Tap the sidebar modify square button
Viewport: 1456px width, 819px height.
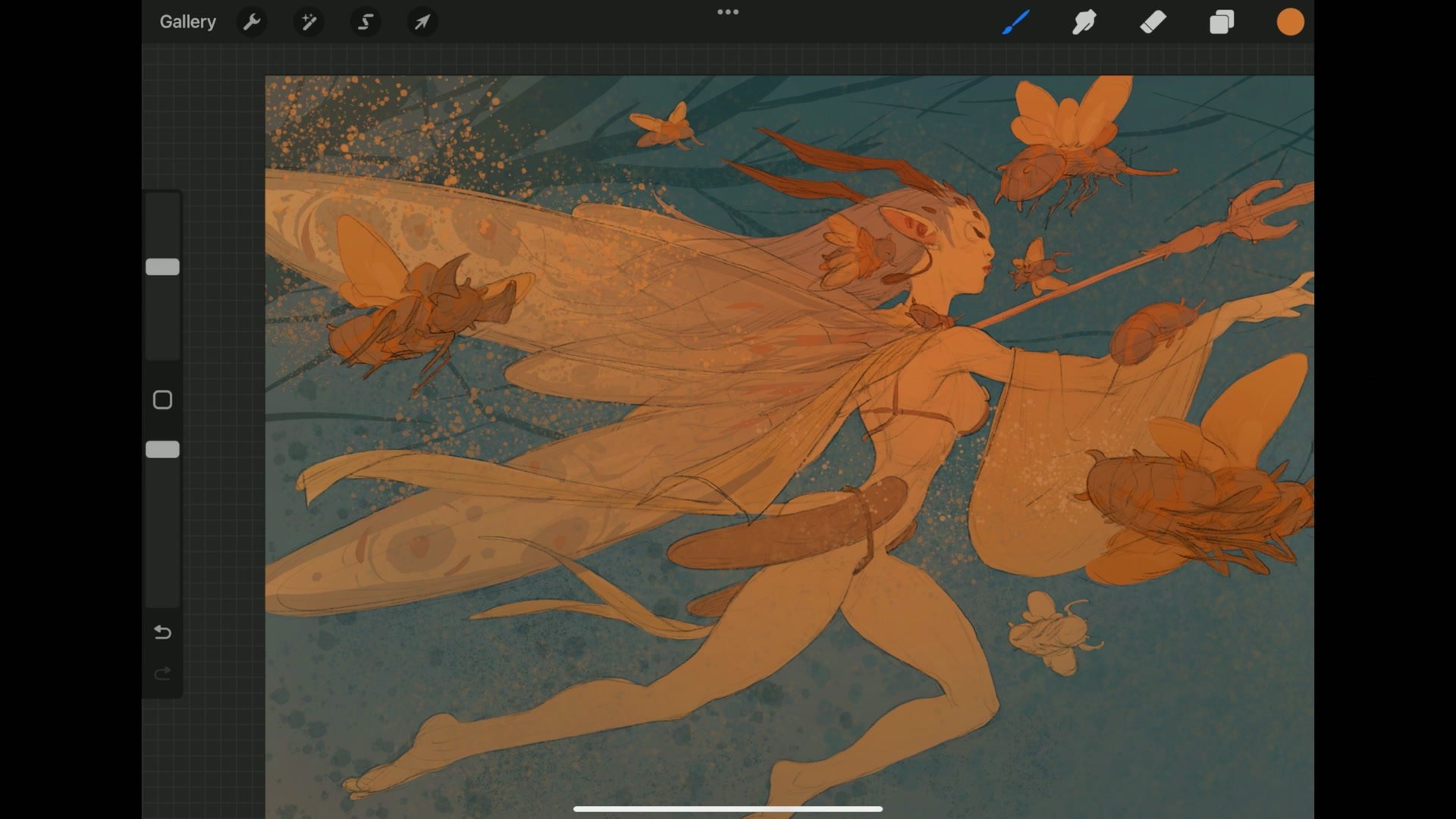pyautogui.click(x=162, y=399)
